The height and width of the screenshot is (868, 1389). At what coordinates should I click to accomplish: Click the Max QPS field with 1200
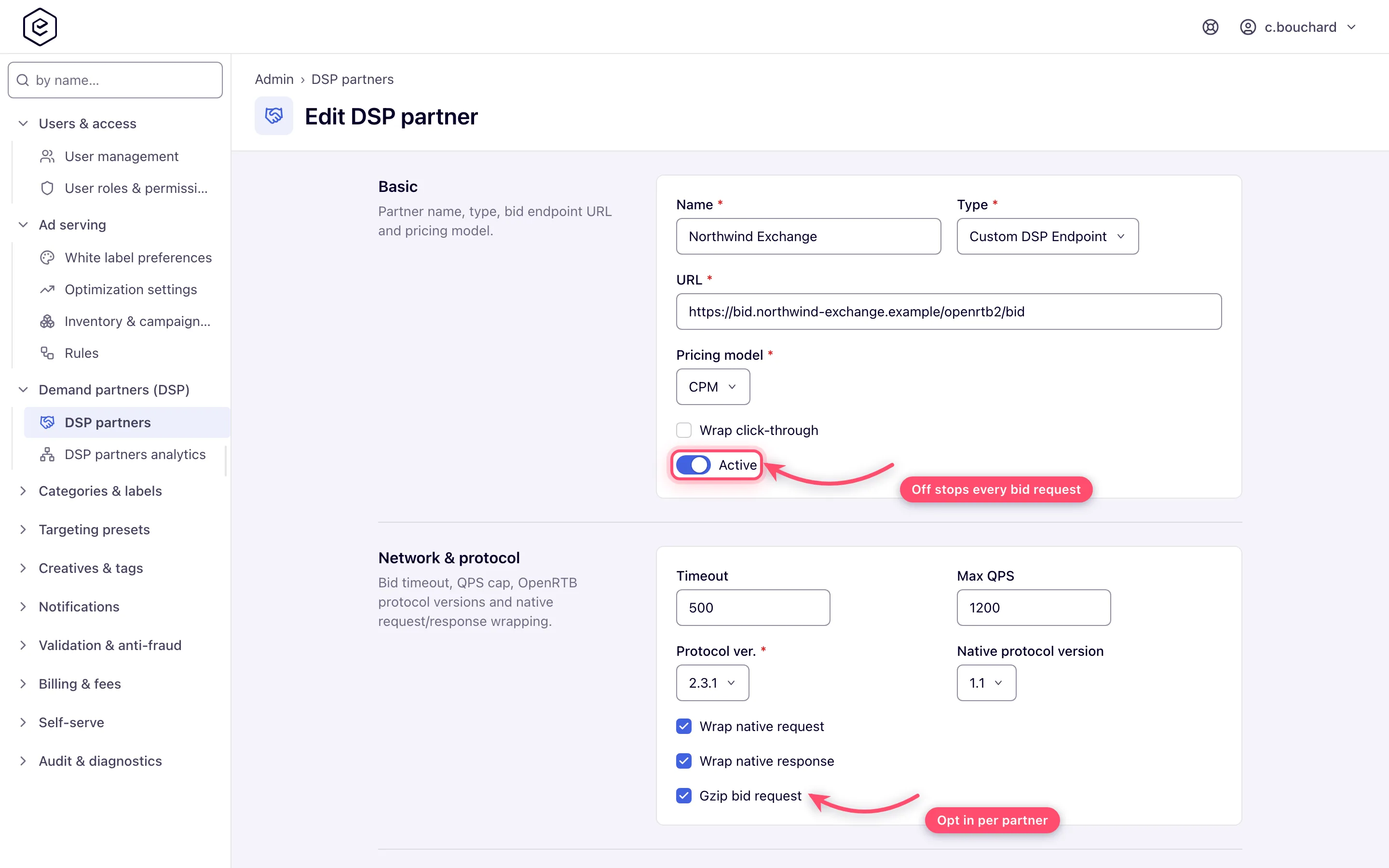1033,608
